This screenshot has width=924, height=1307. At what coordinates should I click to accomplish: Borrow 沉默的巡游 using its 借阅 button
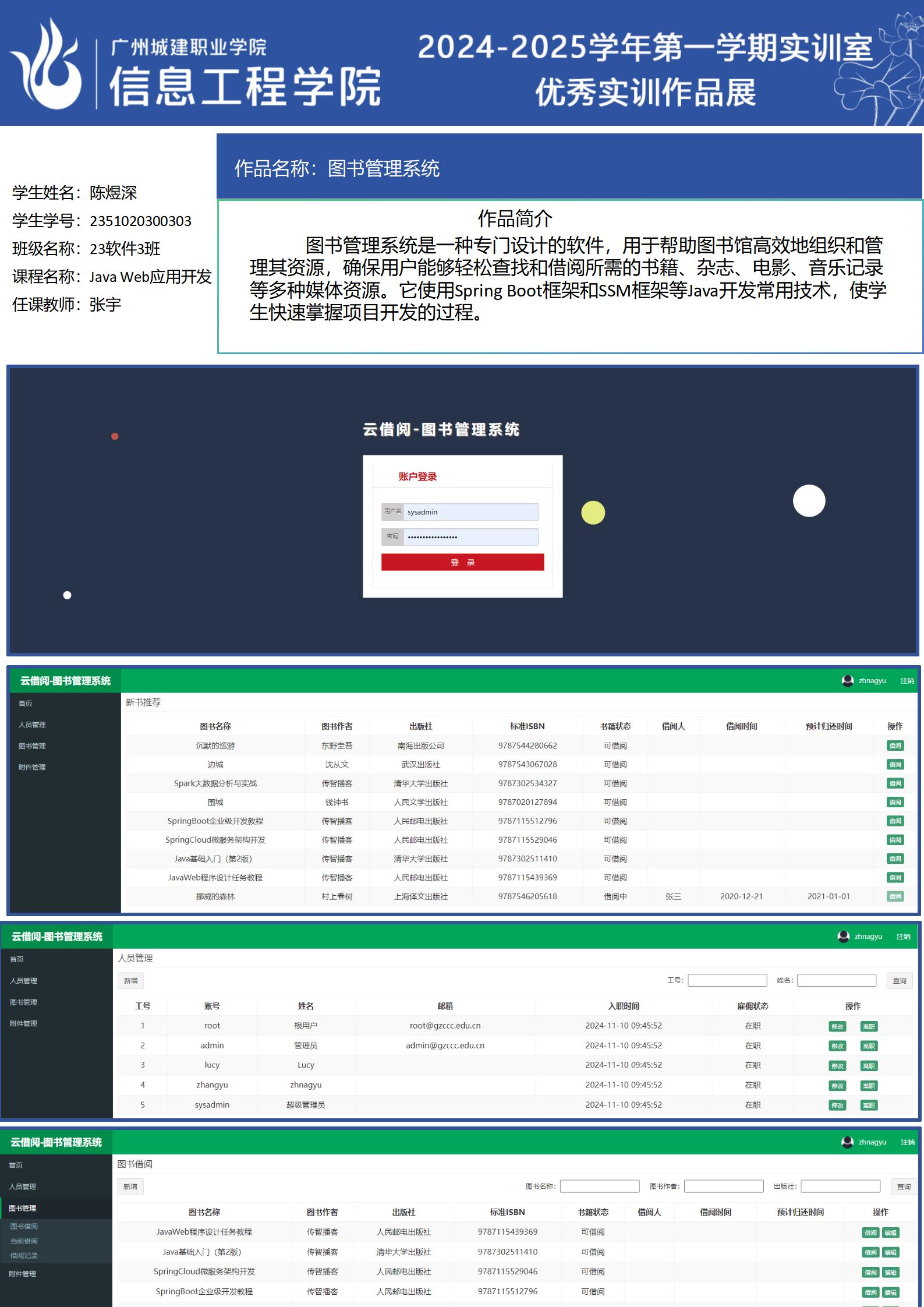(894, 746)
